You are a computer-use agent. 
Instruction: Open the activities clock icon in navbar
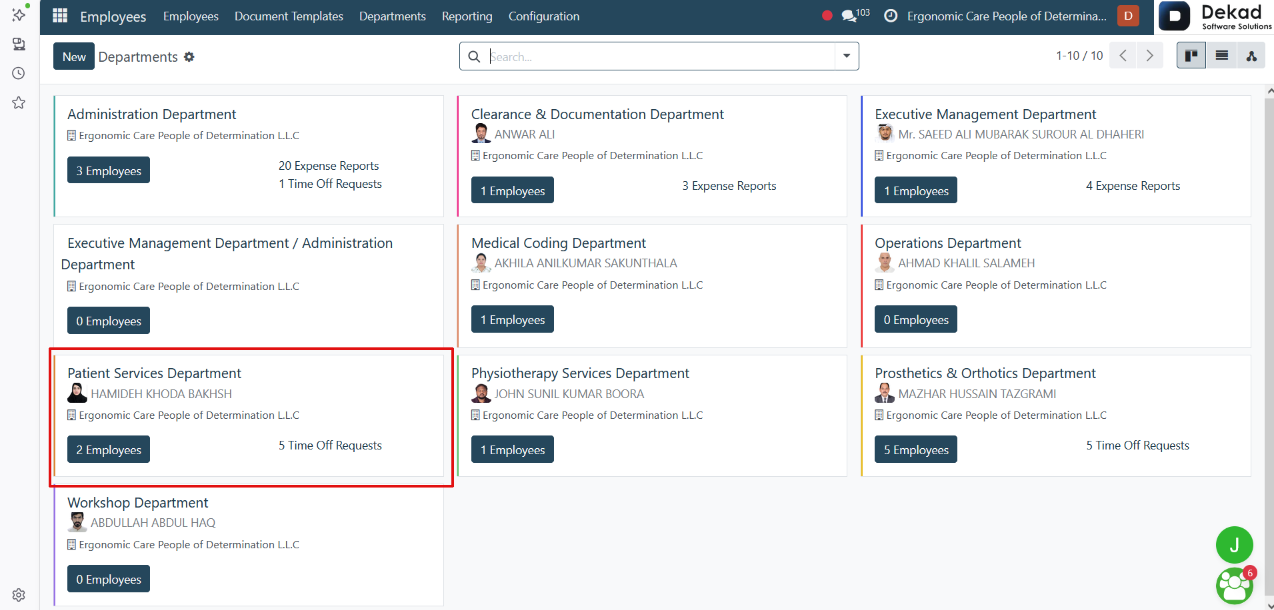890,16
